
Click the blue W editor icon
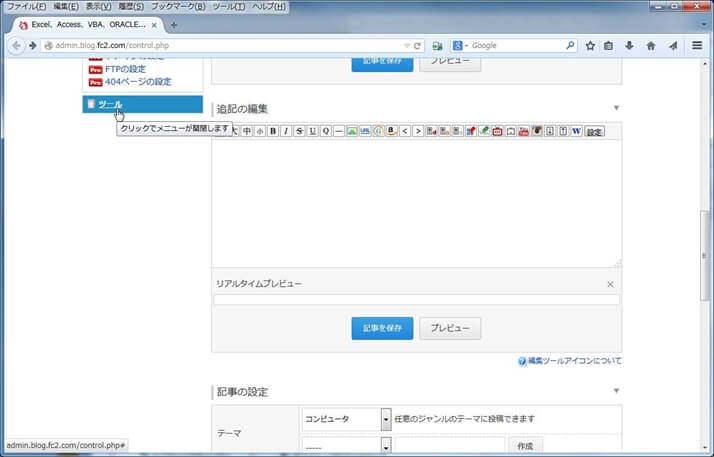click(576, 131)
